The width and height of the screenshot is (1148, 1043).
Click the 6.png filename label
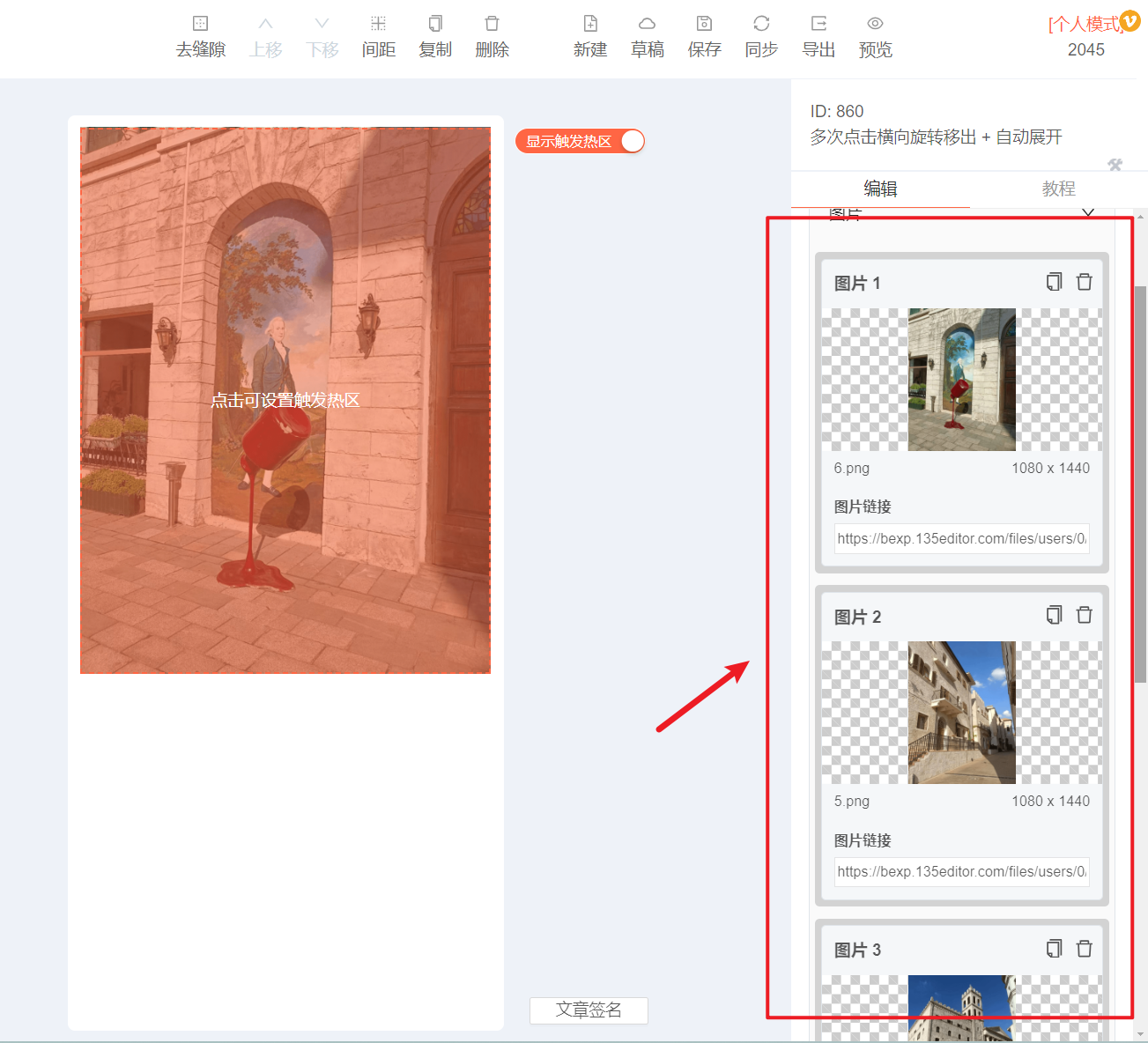pyautogui.click(x=852, y=468)
